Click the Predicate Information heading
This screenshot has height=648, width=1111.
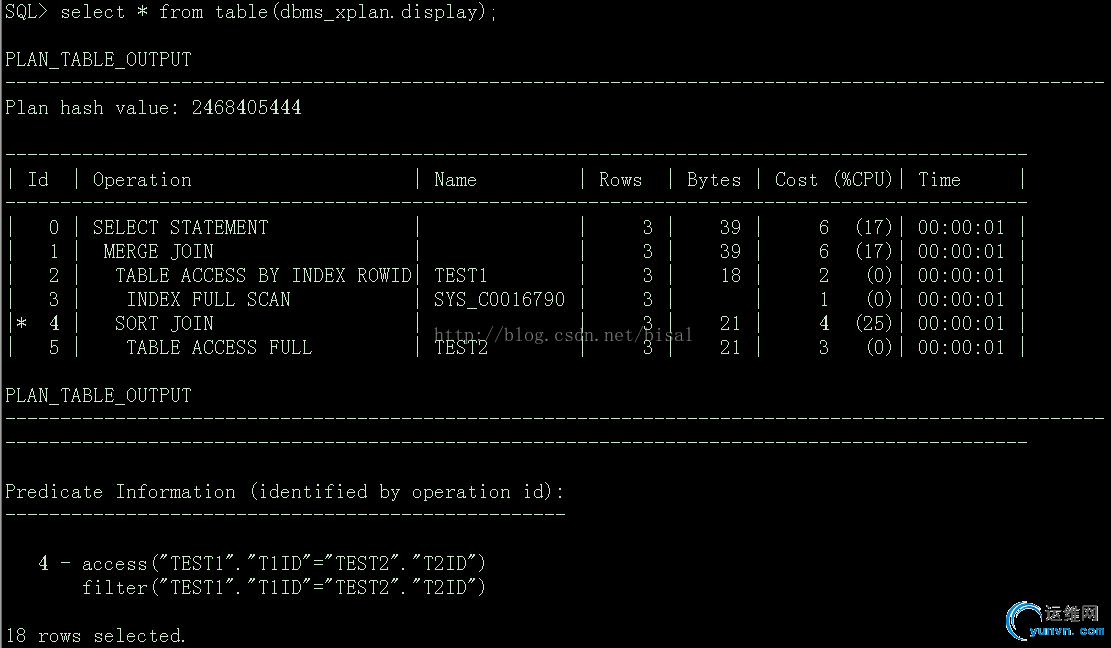pyautogui.click(x=284, y=491)
